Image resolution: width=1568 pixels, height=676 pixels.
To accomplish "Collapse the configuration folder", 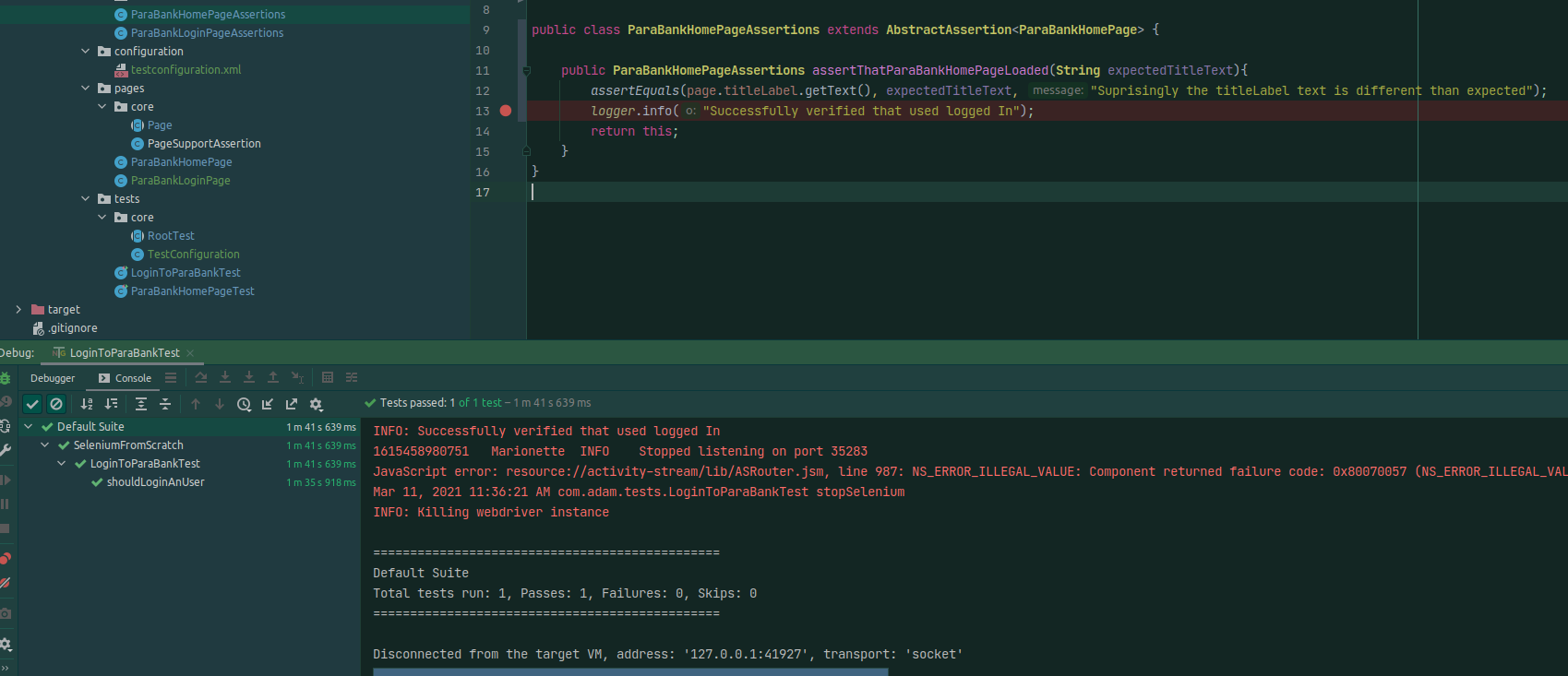I will click(x=86, y=52).
